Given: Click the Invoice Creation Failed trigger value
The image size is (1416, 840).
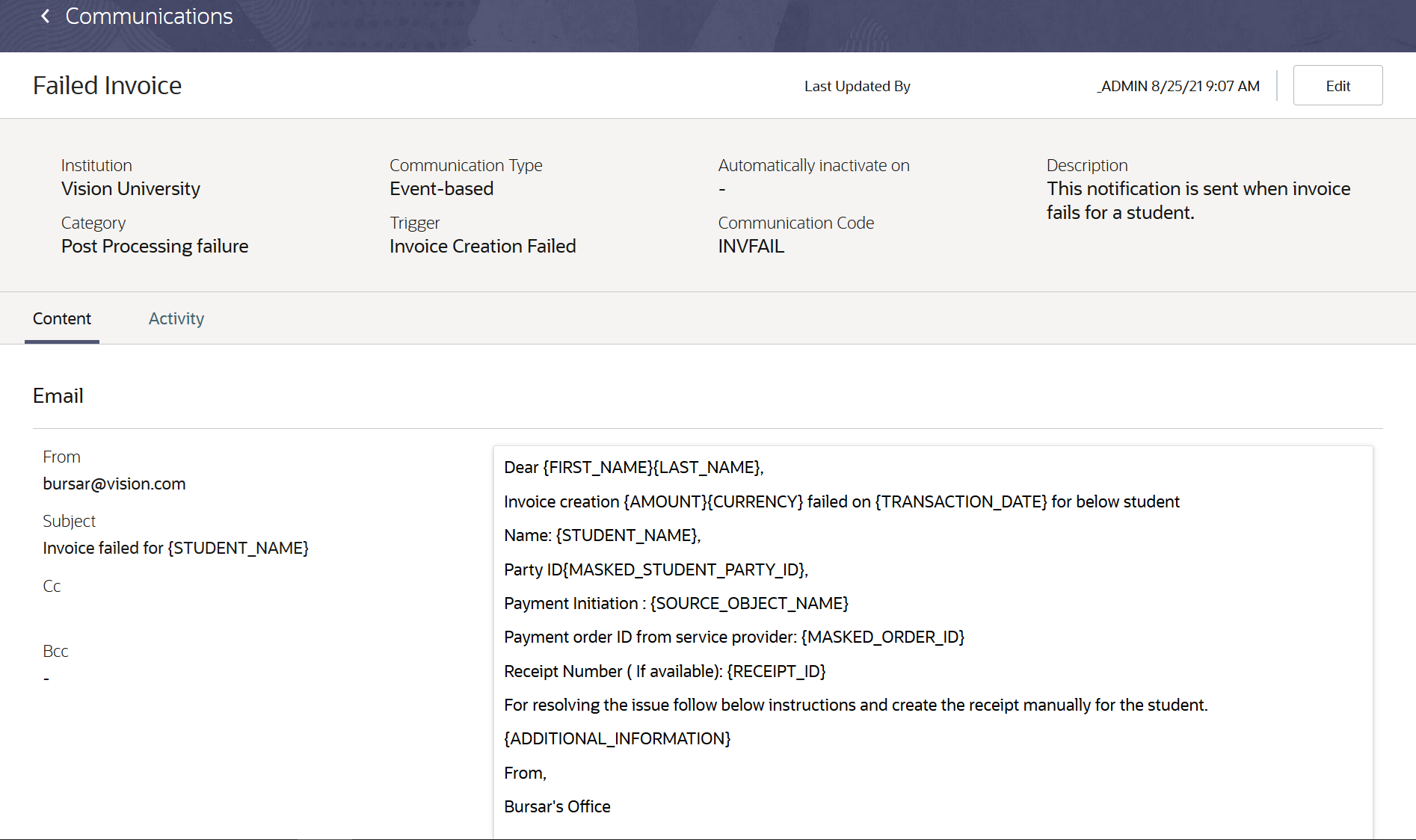Looking at the screenshot, I should (x=482, y=246).
